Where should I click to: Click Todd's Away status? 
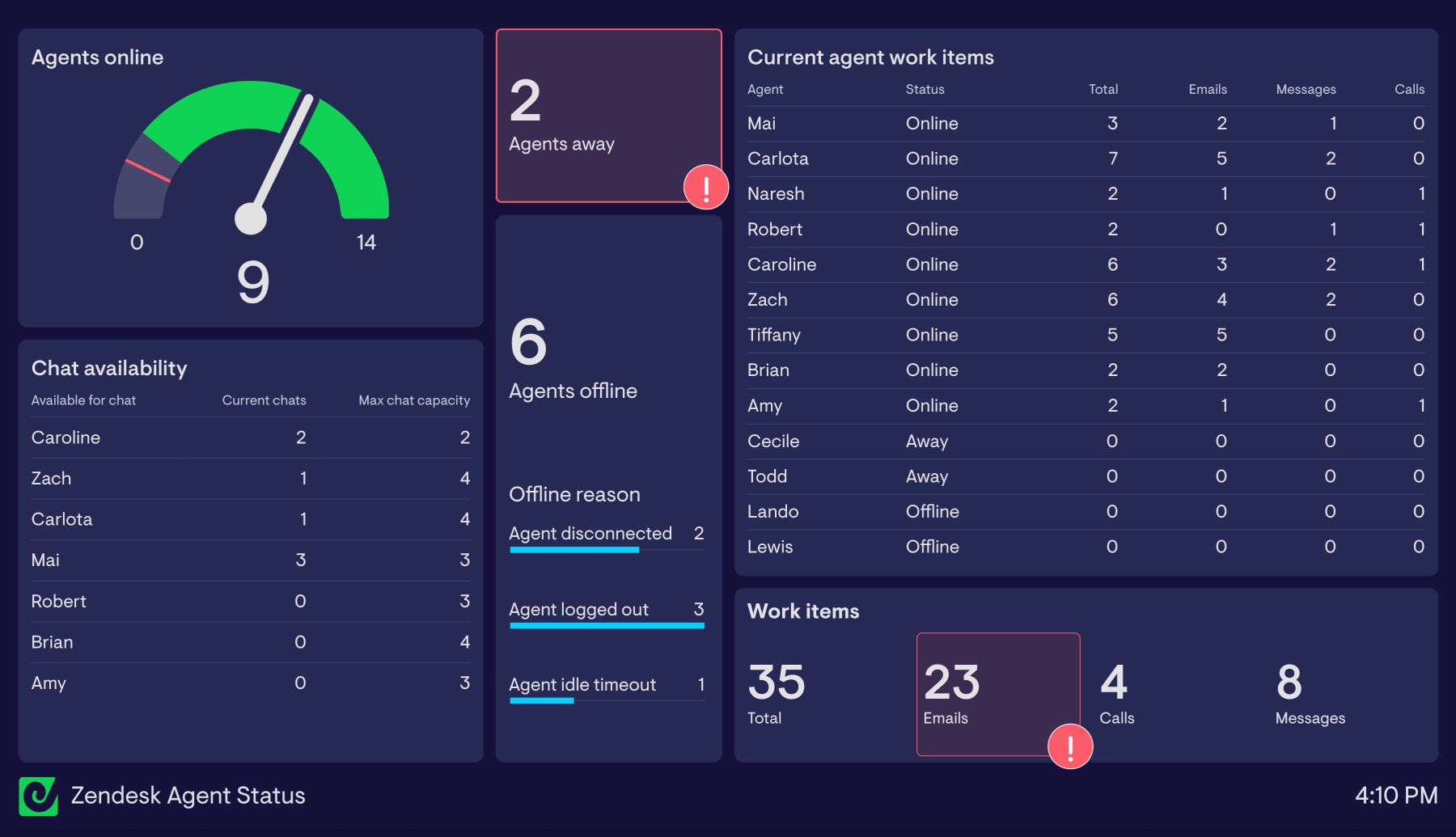tap(927, 476)
